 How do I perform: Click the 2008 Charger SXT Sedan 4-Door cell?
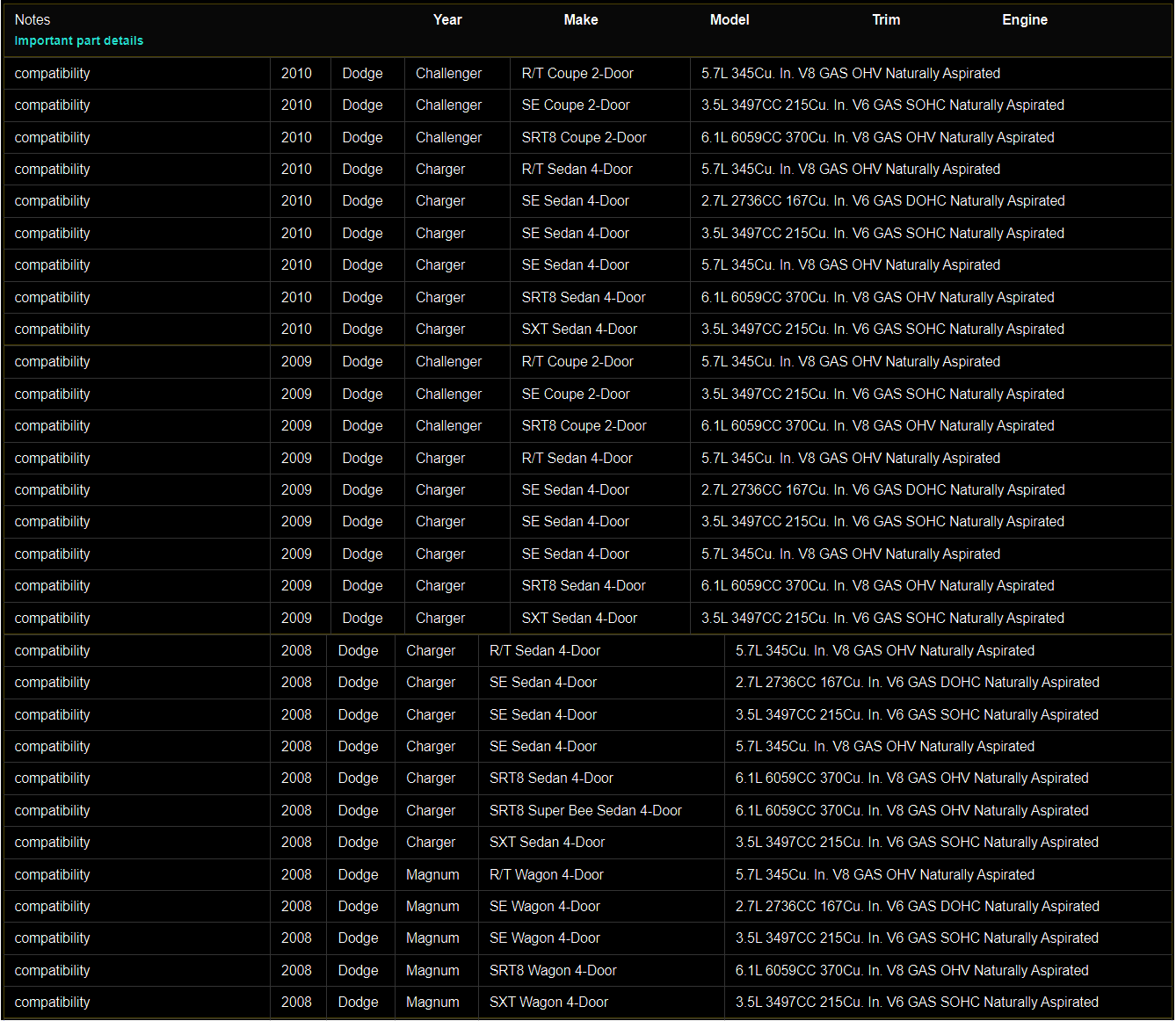click(x=547, y=842)
